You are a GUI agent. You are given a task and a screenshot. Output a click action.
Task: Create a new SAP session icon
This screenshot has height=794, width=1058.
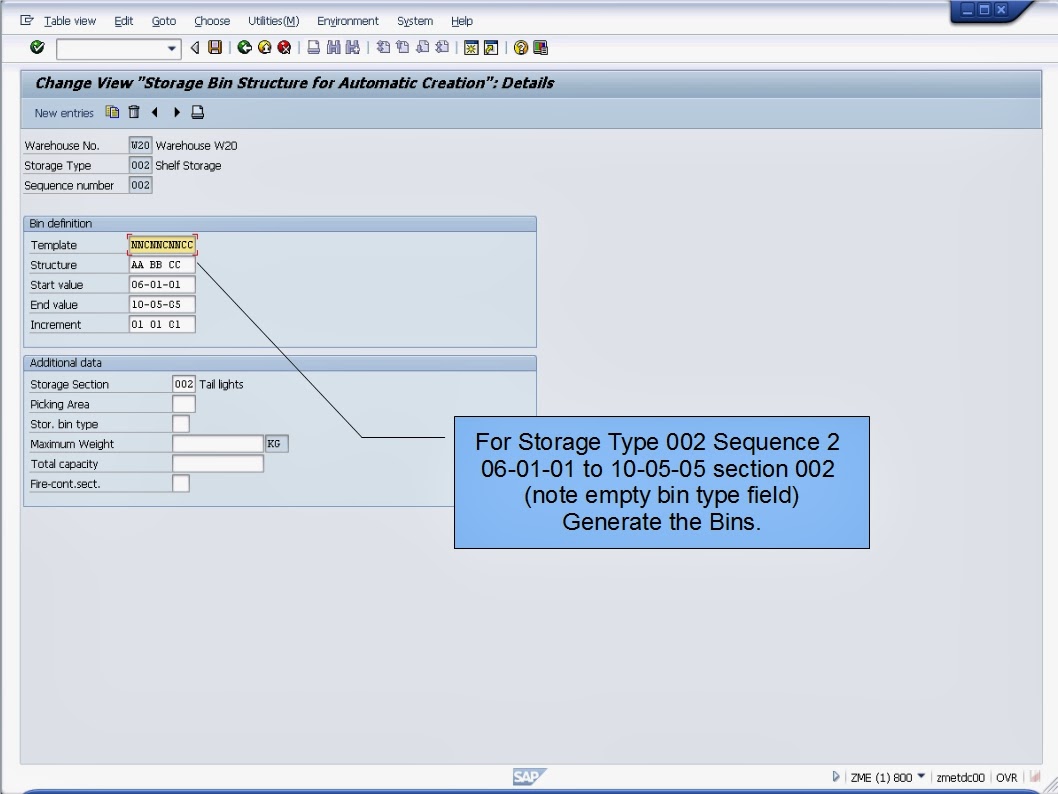[472, 47]
